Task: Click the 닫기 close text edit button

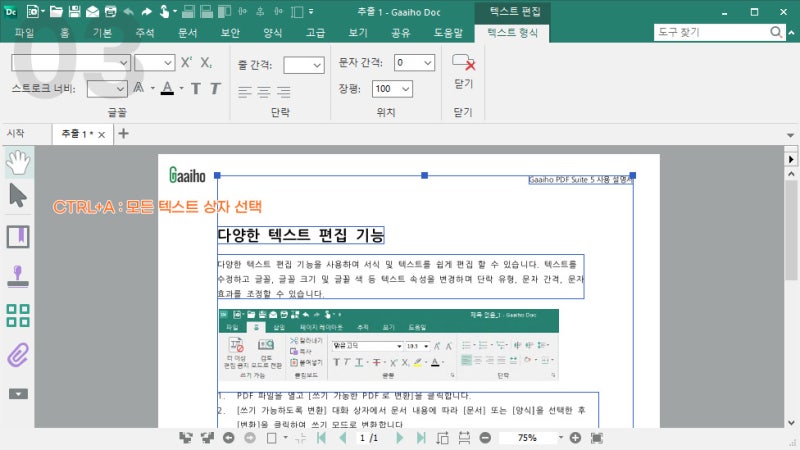Action: 463,71
